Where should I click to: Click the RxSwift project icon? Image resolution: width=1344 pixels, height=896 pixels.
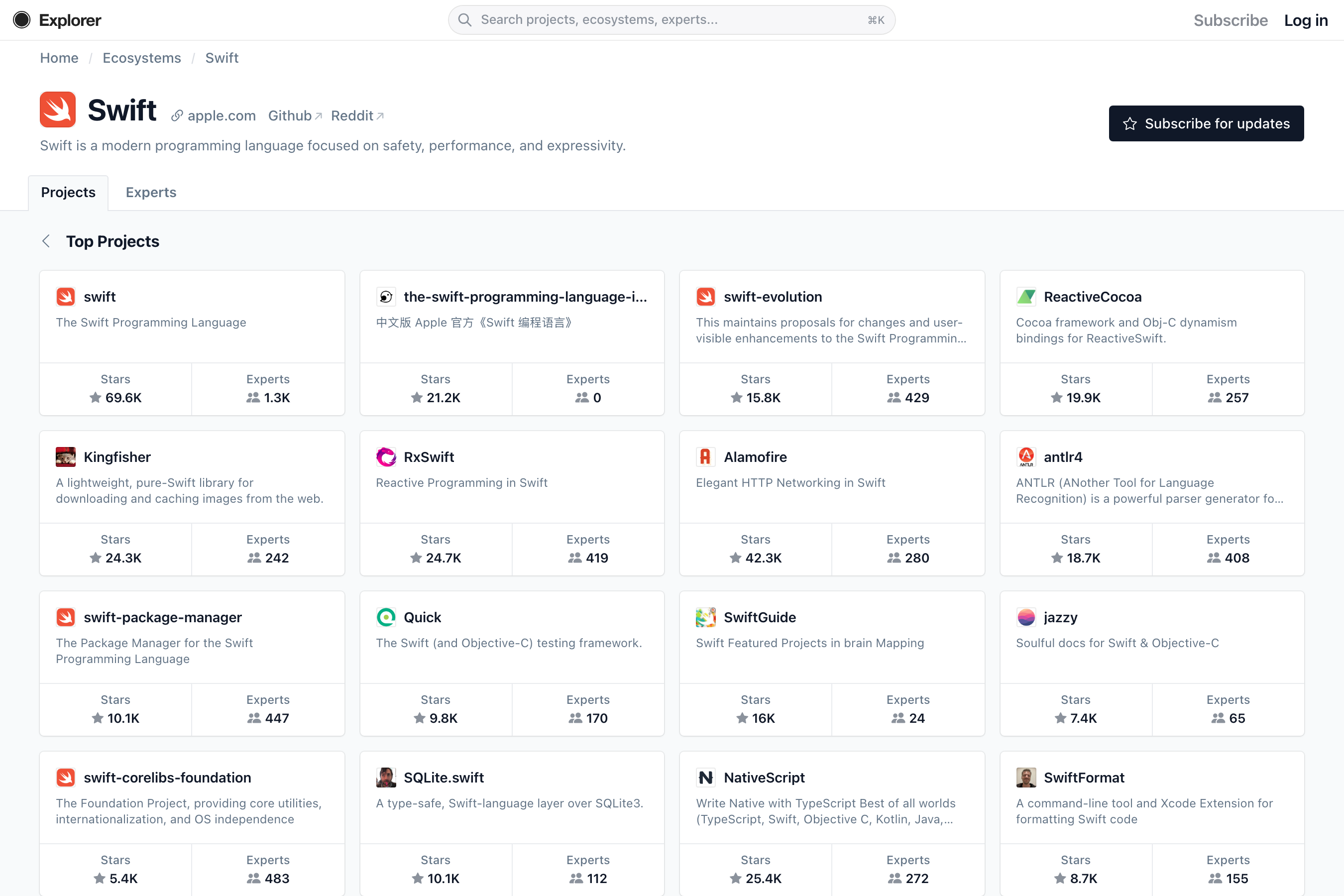click(386, 456)
